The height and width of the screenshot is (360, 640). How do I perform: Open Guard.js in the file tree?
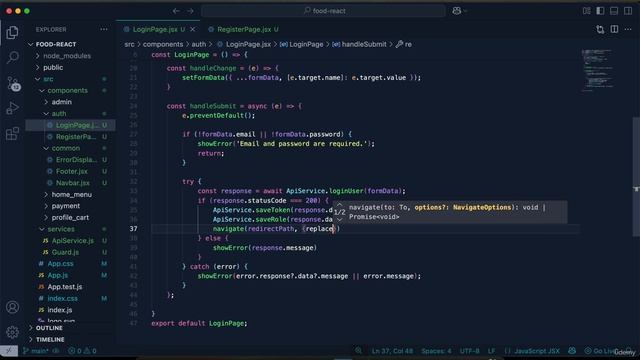pos(70,252)
